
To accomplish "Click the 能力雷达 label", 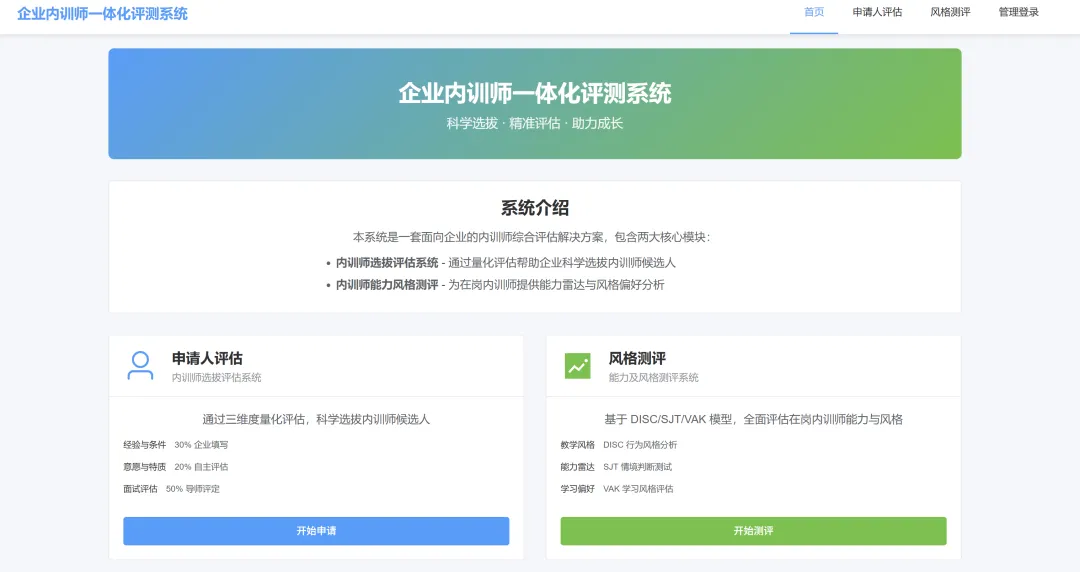I will coord(577,467).
